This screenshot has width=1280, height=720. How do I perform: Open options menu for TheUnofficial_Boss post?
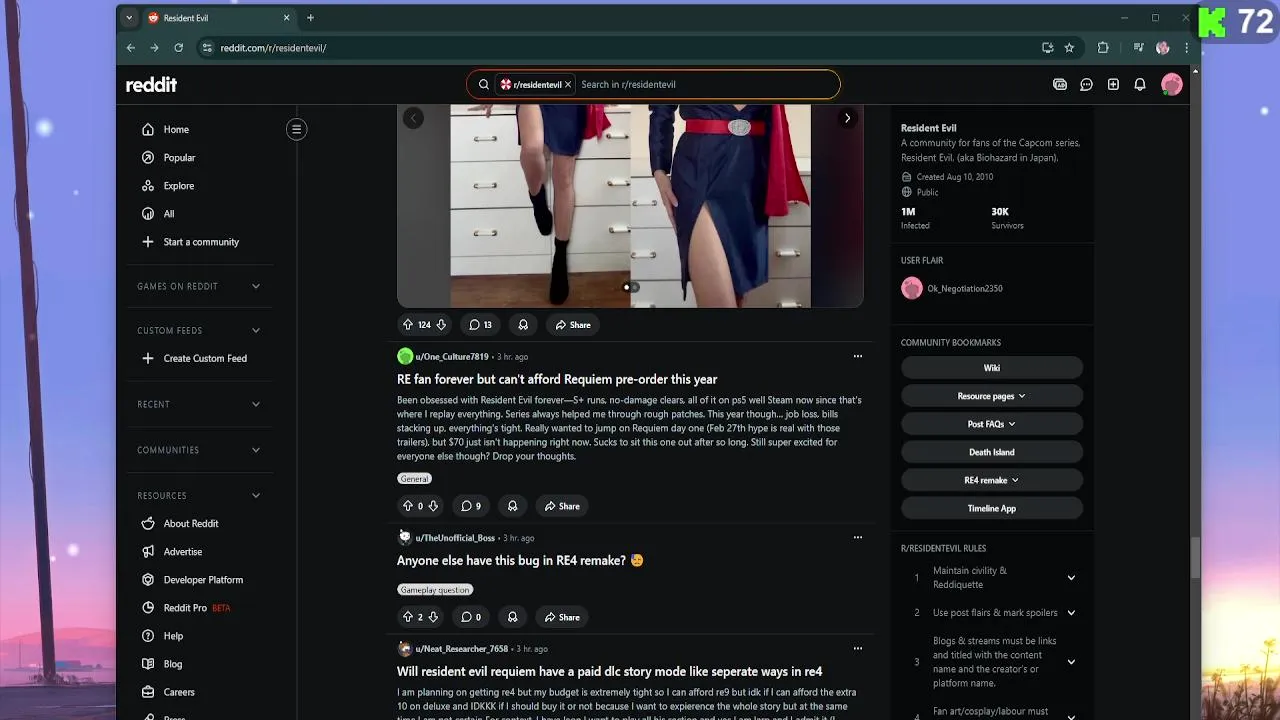[x=857, y=537]
